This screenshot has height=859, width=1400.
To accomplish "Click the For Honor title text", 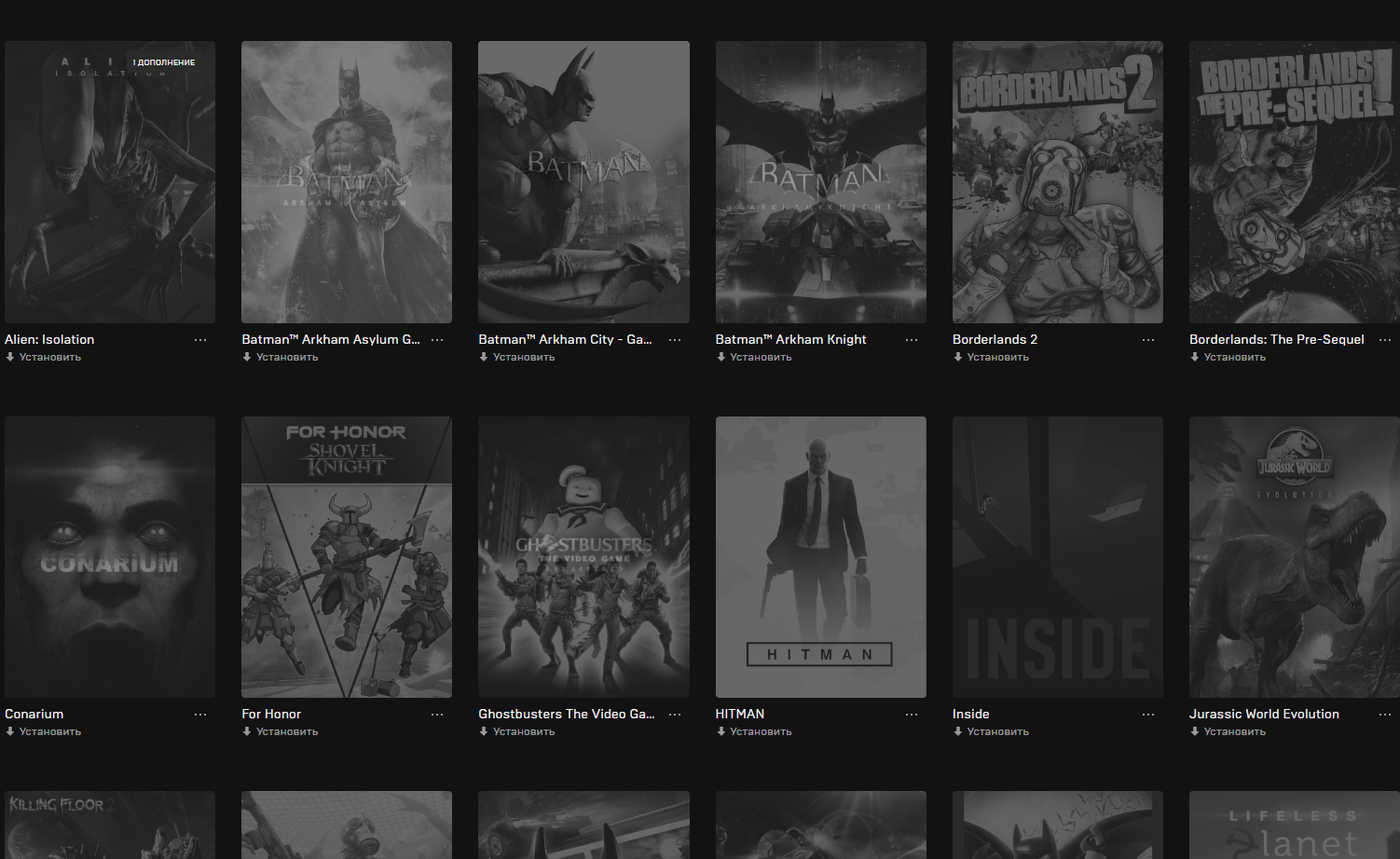I will point(271,714).
